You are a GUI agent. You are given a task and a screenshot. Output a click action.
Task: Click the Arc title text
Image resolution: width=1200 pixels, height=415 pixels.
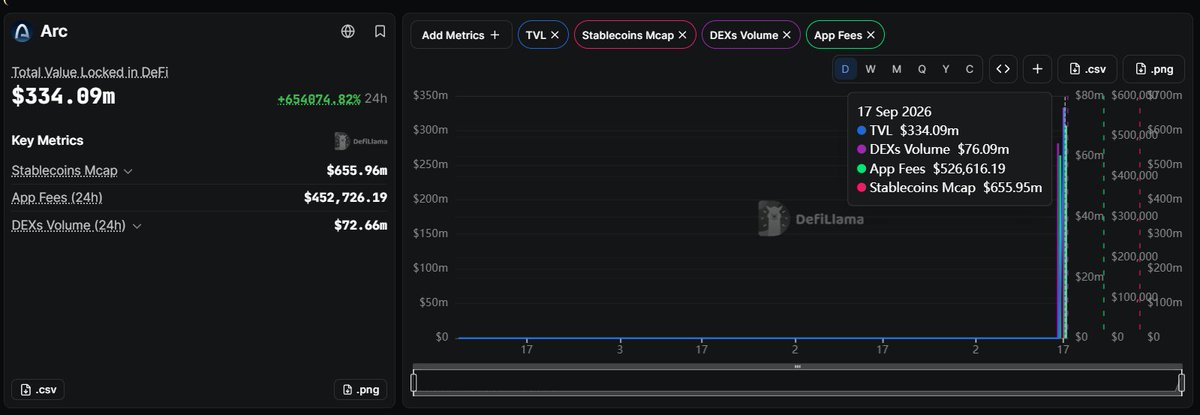pyautogui.click(x=55, y=32)
